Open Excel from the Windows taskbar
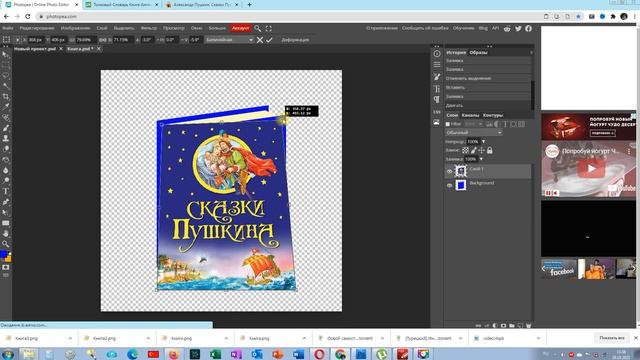 pyautogui.click(x=215, y=354)
